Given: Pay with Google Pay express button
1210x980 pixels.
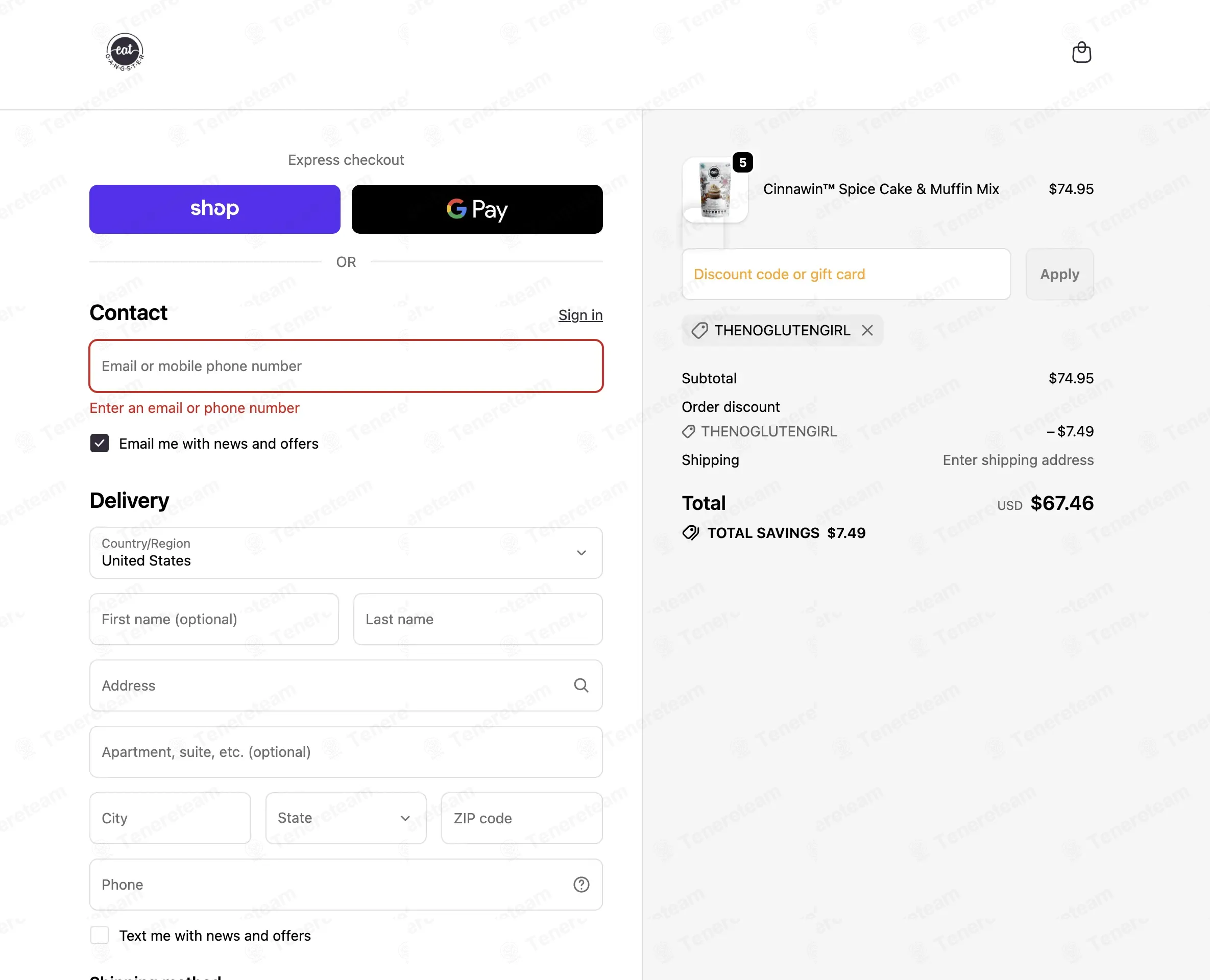Looking at the screenshot, I should pyautogui.click(x=477, y=209).
